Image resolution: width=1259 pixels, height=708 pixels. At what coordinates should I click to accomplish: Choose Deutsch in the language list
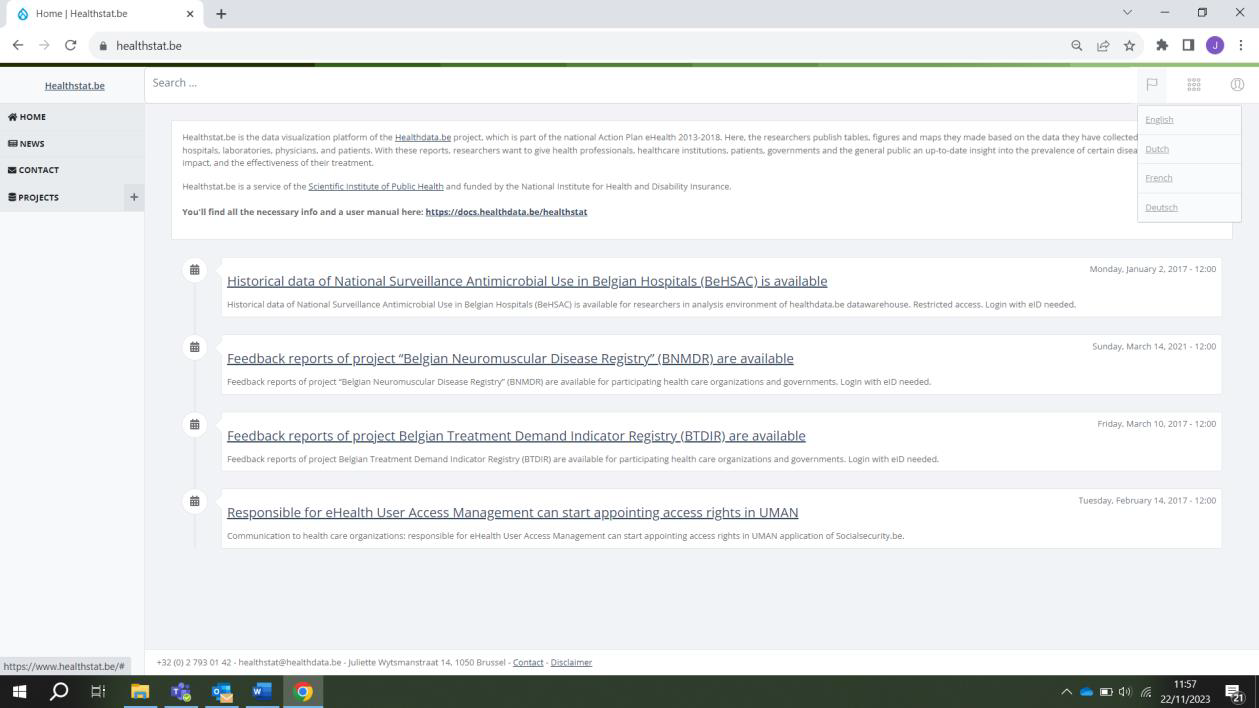(1161, 208)
